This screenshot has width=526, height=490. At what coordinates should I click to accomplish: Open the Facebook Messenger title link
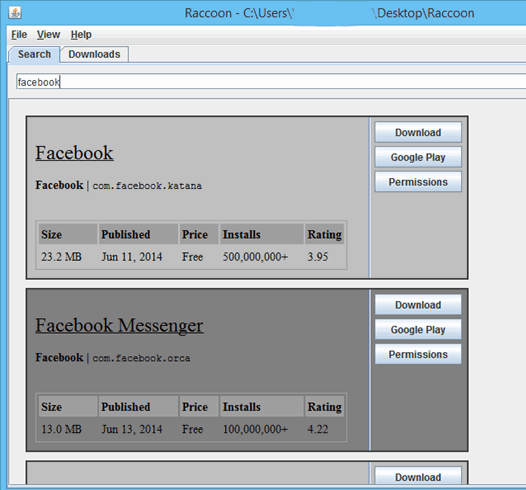119,326
